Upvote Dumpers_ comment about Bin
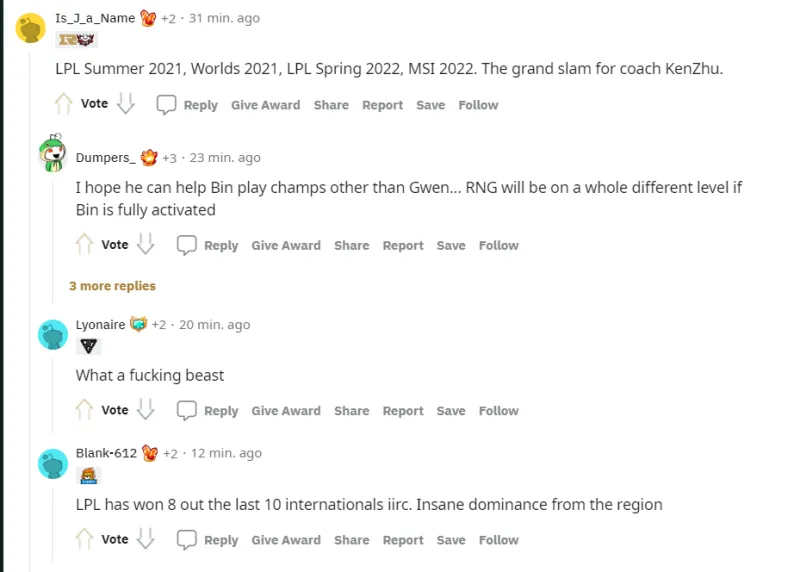This screenshot has width=800, height=572. (x=85, y=245)
